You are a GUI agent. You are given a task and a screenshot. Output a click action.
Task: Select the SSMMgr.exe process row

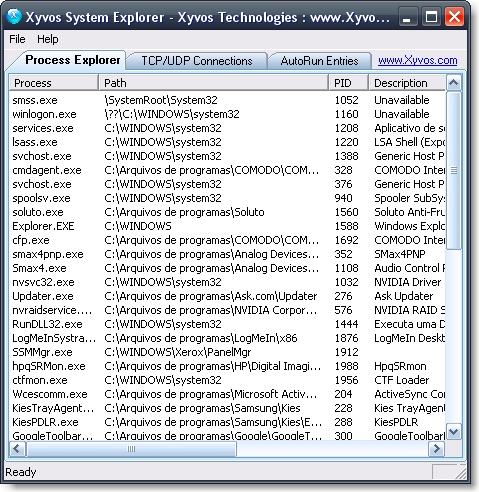(x=227, y=352)
